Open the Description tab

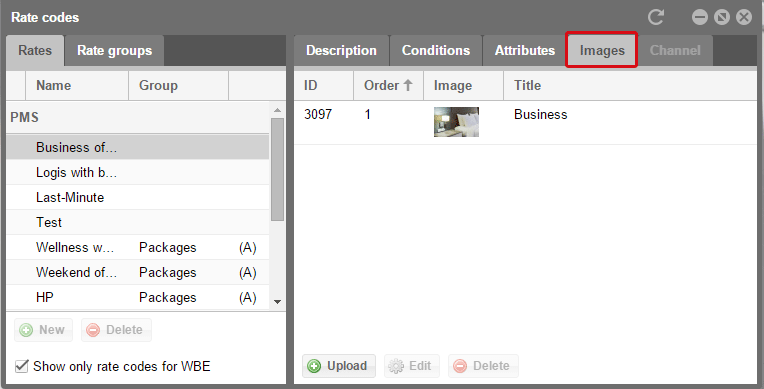click(x=341, y=51)
